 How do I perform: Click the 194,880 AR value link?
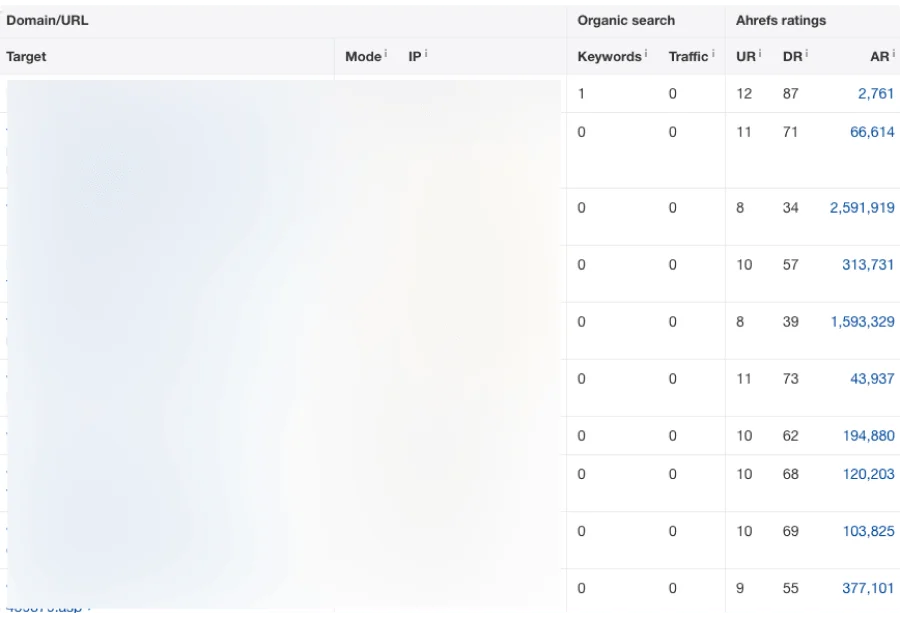coord(868,436)
